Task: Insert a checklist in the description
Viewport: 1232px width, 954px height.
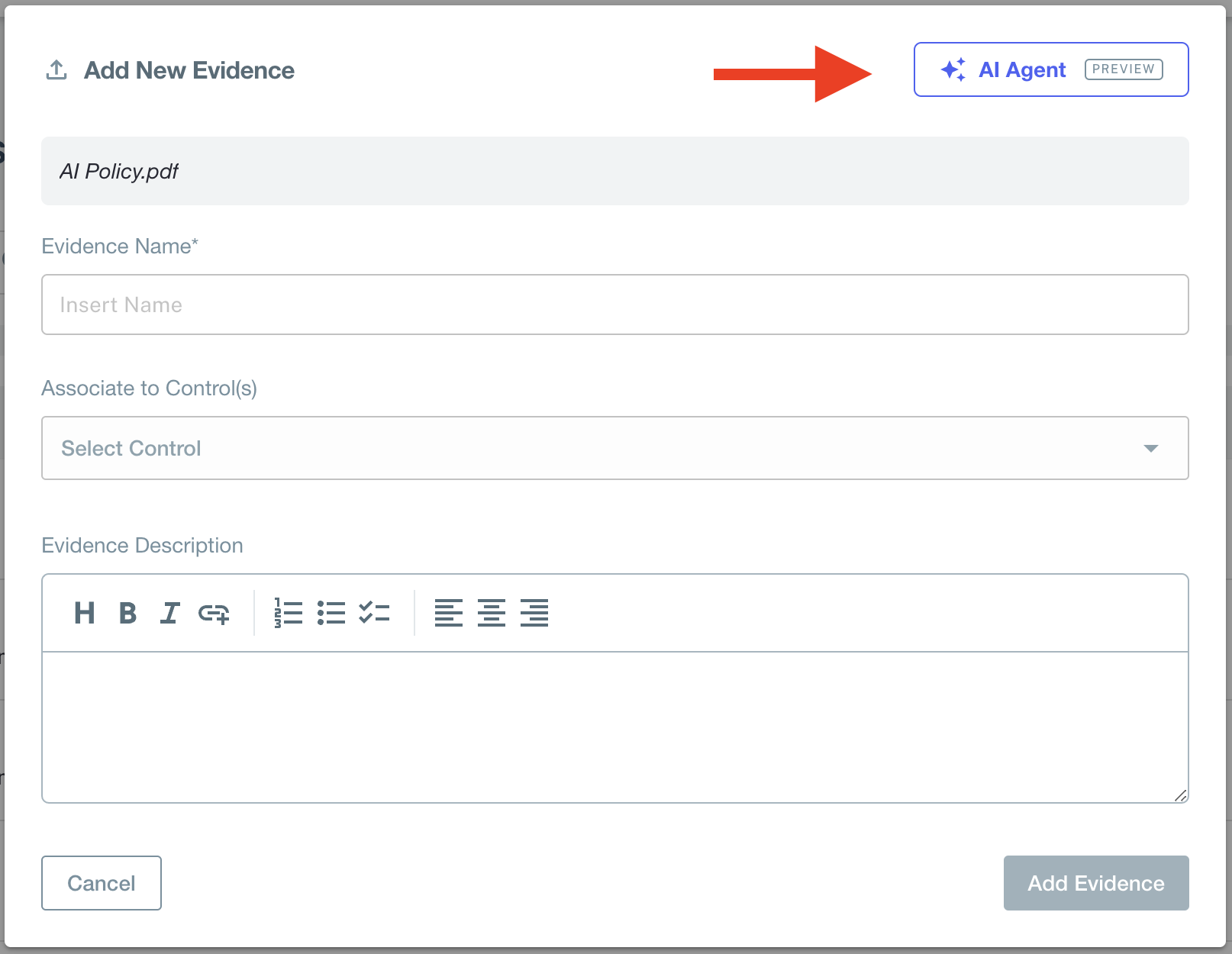Action: [x=374, y=613]
